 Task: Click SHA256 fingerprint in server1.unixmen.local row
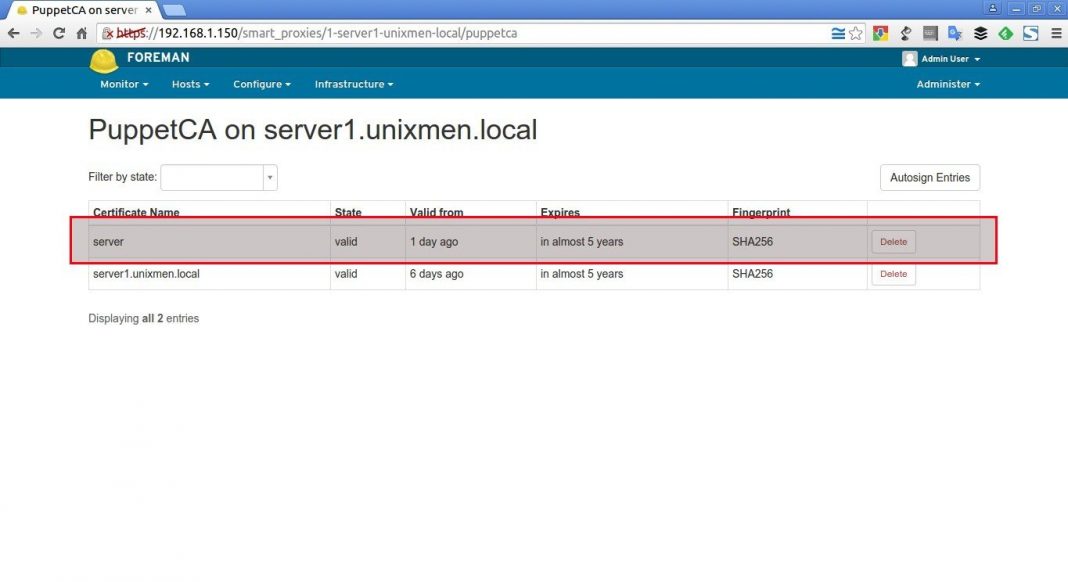pos(752,274)
